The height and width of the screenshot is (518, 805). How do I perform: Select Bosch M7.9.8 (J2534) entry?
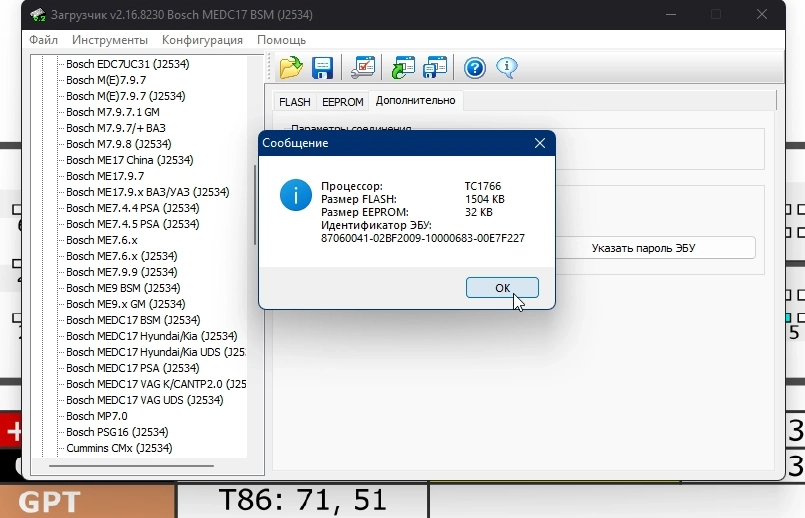coord(119,144)
